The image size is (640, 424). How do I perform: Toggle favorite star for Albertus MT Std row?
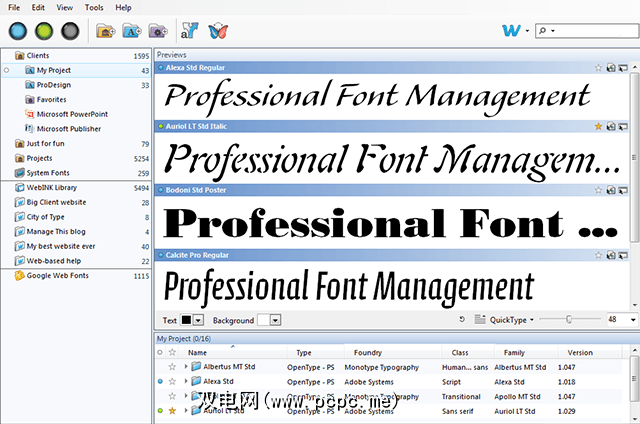click(172, 367)
